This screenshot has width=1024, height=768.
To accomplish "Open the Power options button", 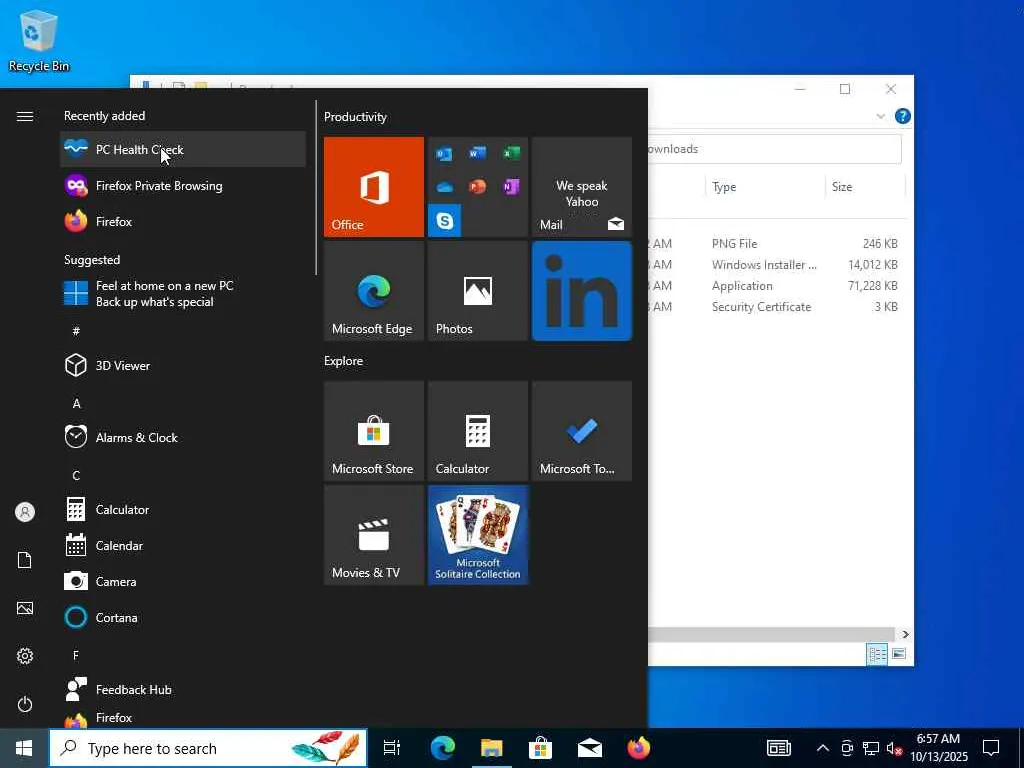I will tap(25, 704).
